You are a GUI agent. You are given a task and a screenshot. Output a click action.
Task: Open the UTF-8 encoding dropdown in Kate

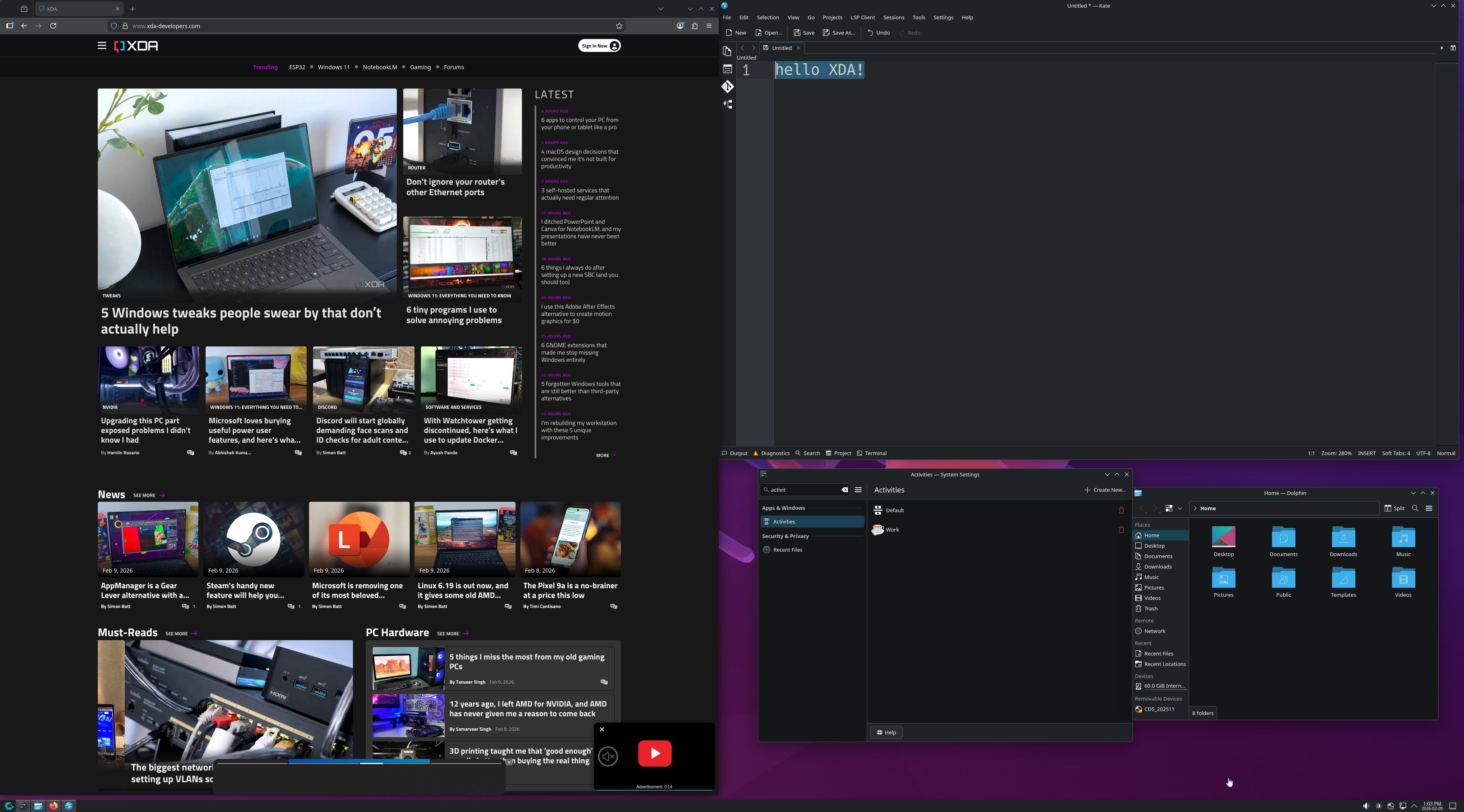(x=1423, y=453)
